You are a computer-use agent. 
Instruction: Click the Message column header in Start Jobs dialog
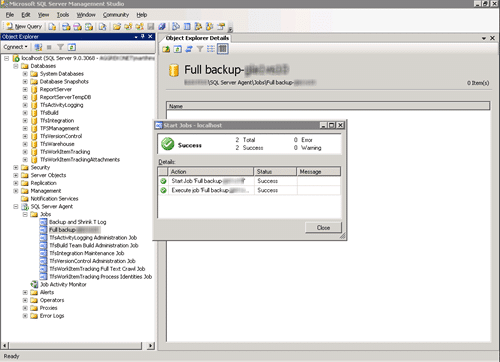point(318,172)
